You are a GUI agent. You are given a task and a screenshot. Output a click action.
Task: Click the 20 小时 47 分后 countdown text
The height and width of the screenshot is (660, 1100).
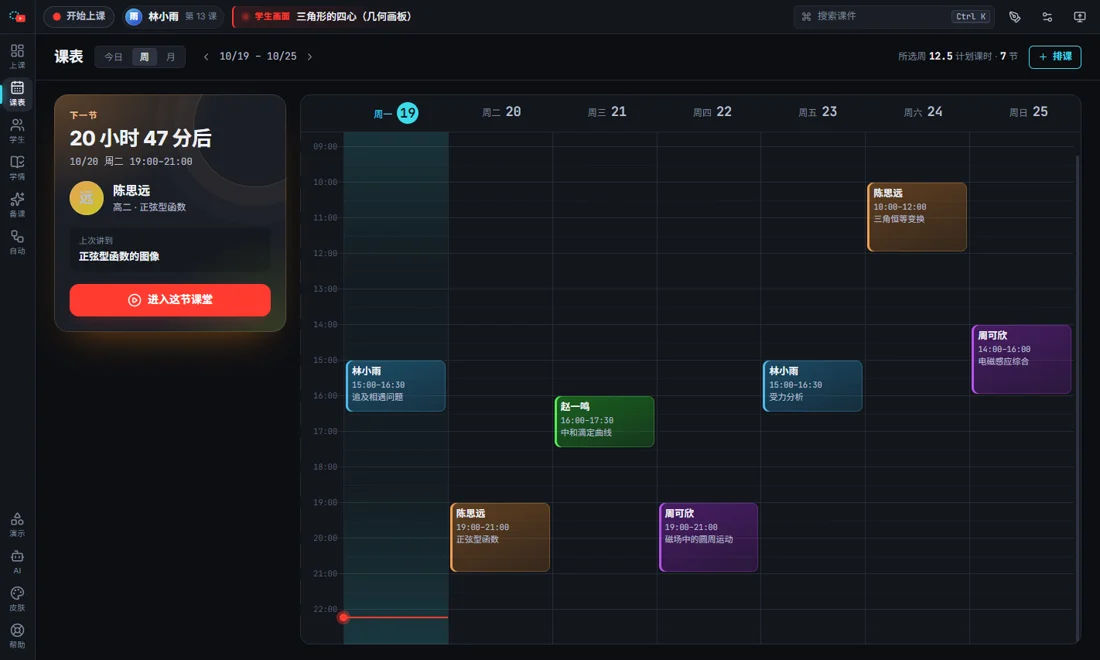(140, 138)
